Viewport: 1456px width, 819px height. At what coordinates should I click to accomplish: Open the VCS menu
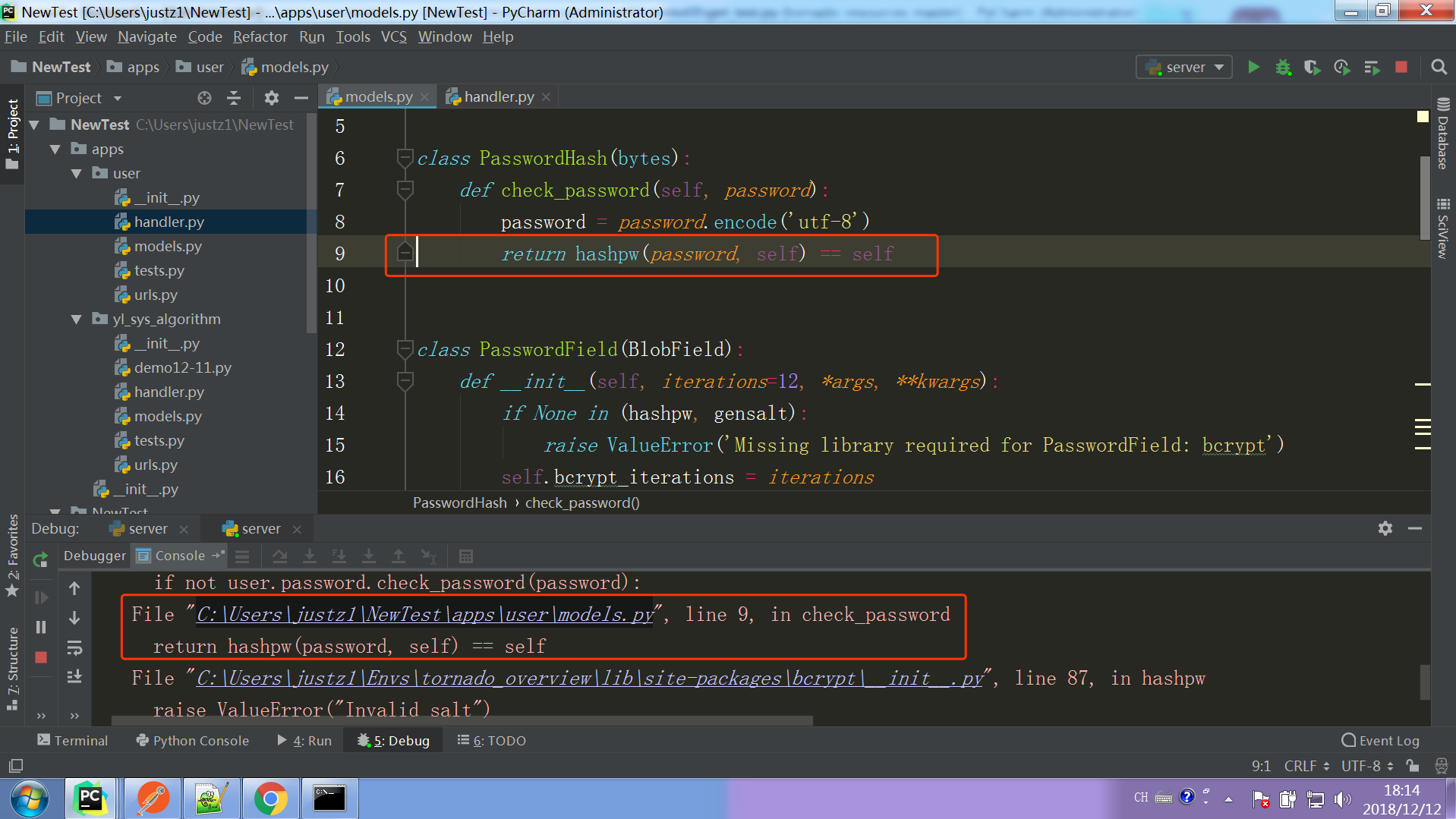(x=393, y=36)
